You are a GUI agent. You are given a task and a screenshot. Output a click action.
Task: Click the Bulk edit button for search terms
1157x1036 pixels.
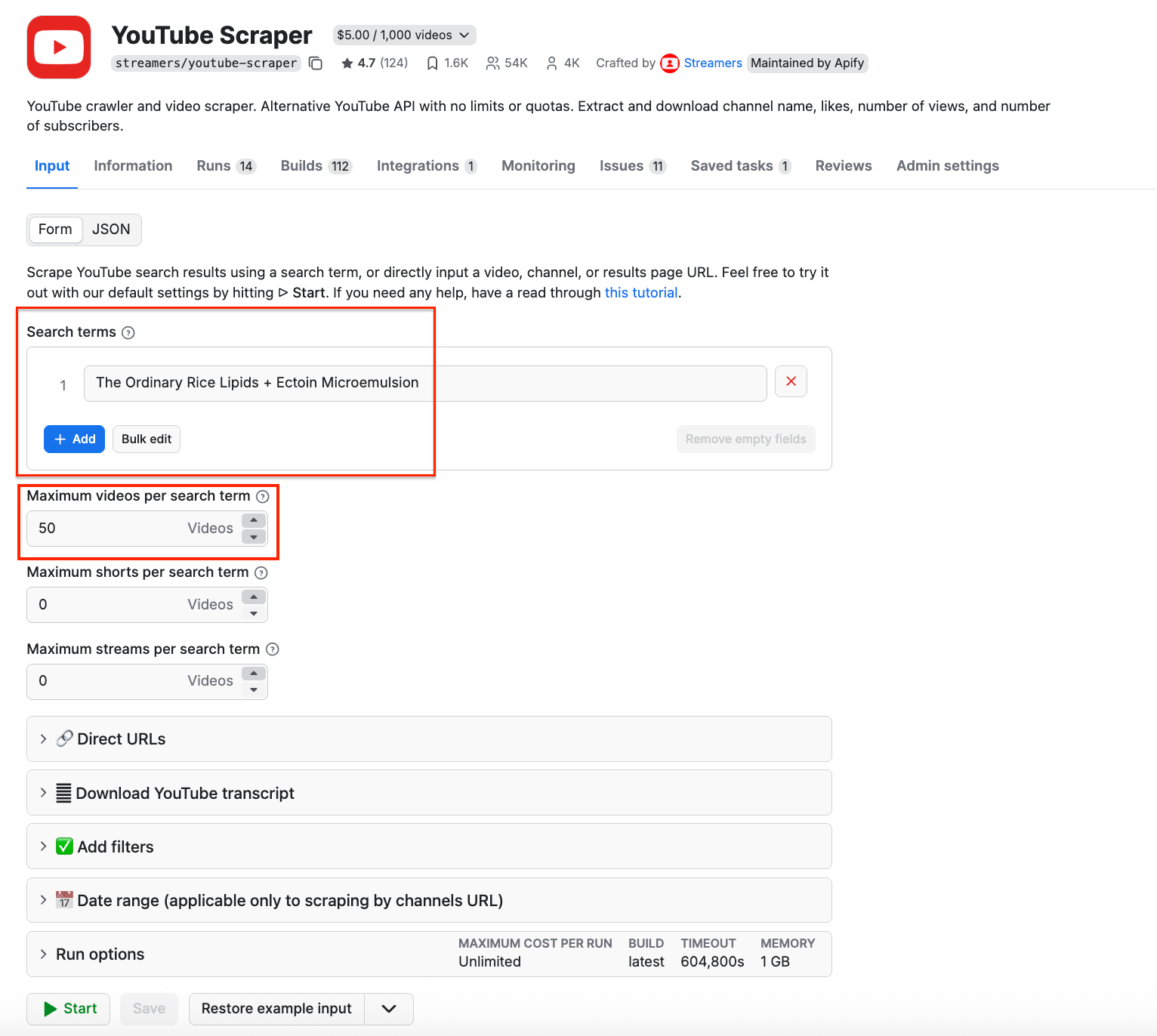[x=146, y=439]
